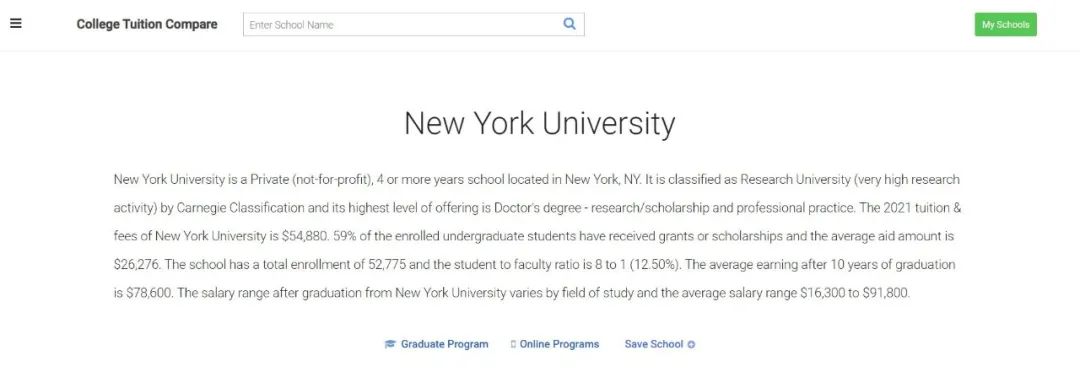The height and width of the screenshot is (388, 1080).
Task: Focus the Enter School Name search field
Action: click(x=413, y=24)
